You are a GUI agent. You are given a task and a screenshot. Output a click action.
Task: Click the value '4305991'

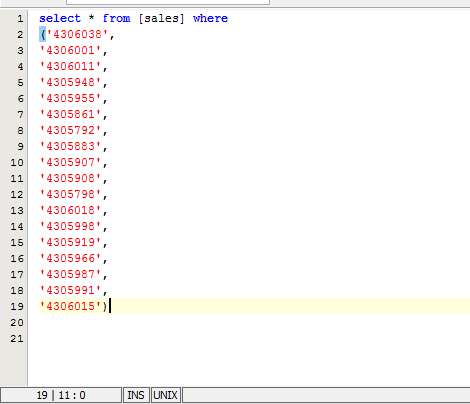[x=70, y=290]
